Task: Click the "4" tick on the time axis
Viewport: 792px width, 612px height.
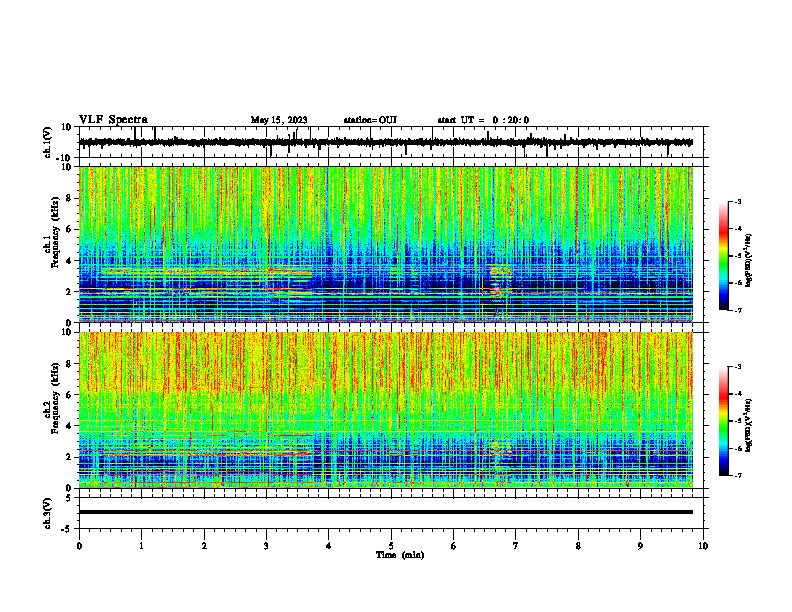Action: tap(329, 546)
